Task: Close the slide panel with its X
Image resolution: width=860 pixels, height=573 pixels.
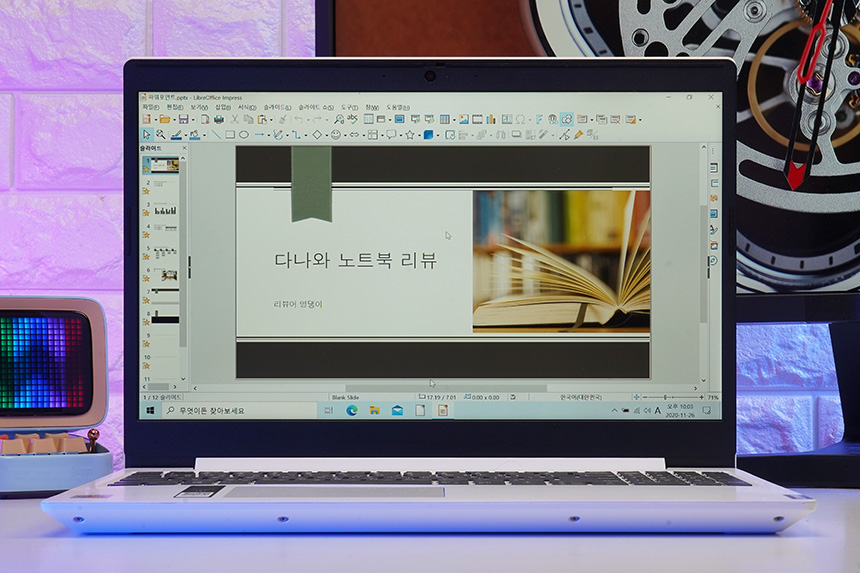Action: coord(184,148)
